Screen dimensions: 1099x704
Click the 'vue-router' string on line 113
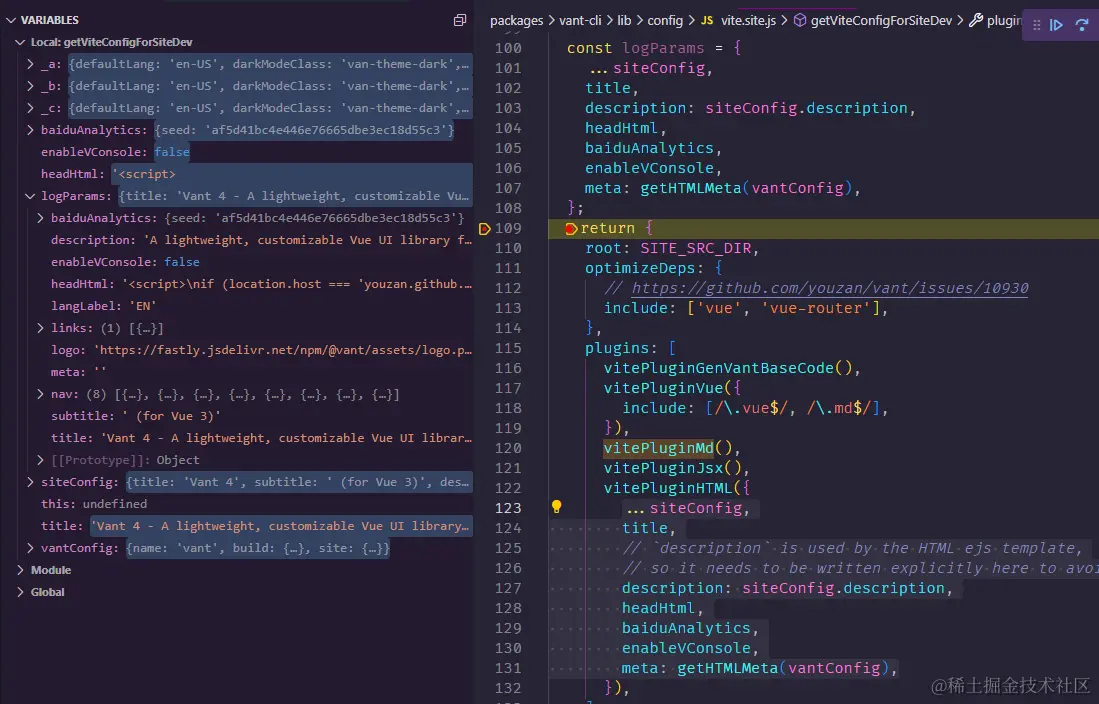816,308
